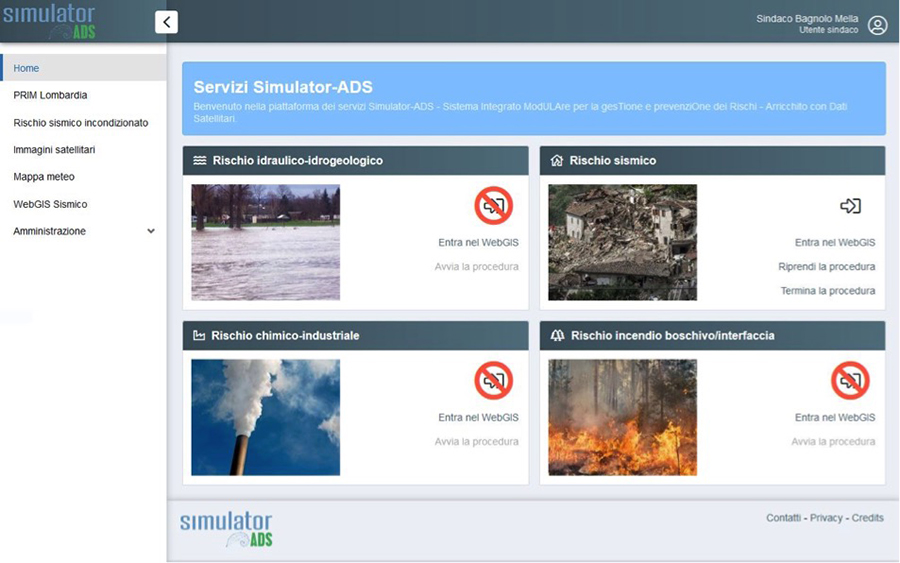
Task: Click the smokestack photo thumbnail
Action: tap(266, 417)
